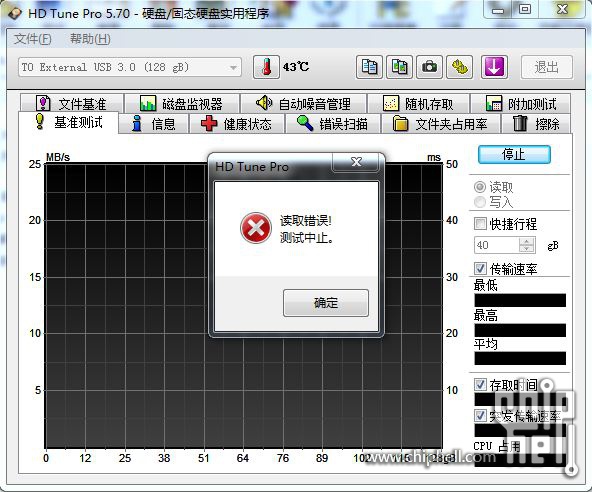Click the 最高 result field
This screenshot has width=592, height=492.
click(520, 330)
